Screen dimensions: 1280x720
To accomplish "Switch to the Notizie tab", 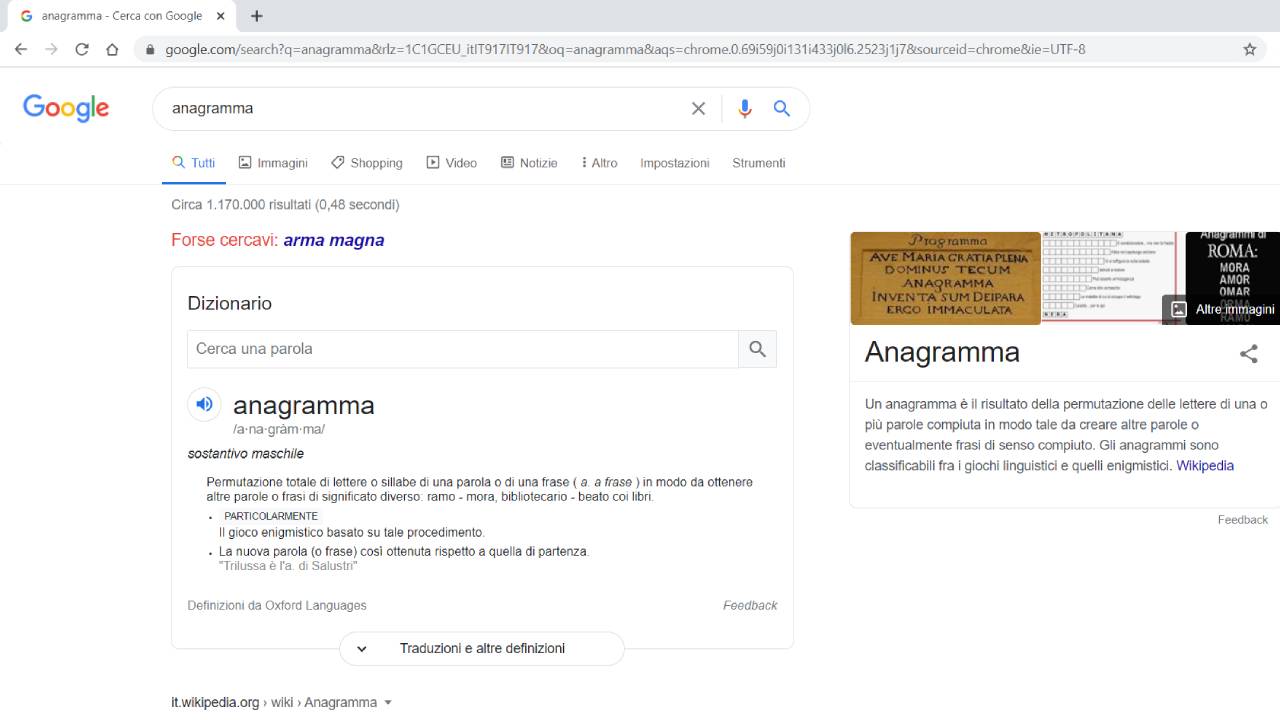I will coord(529,163).
